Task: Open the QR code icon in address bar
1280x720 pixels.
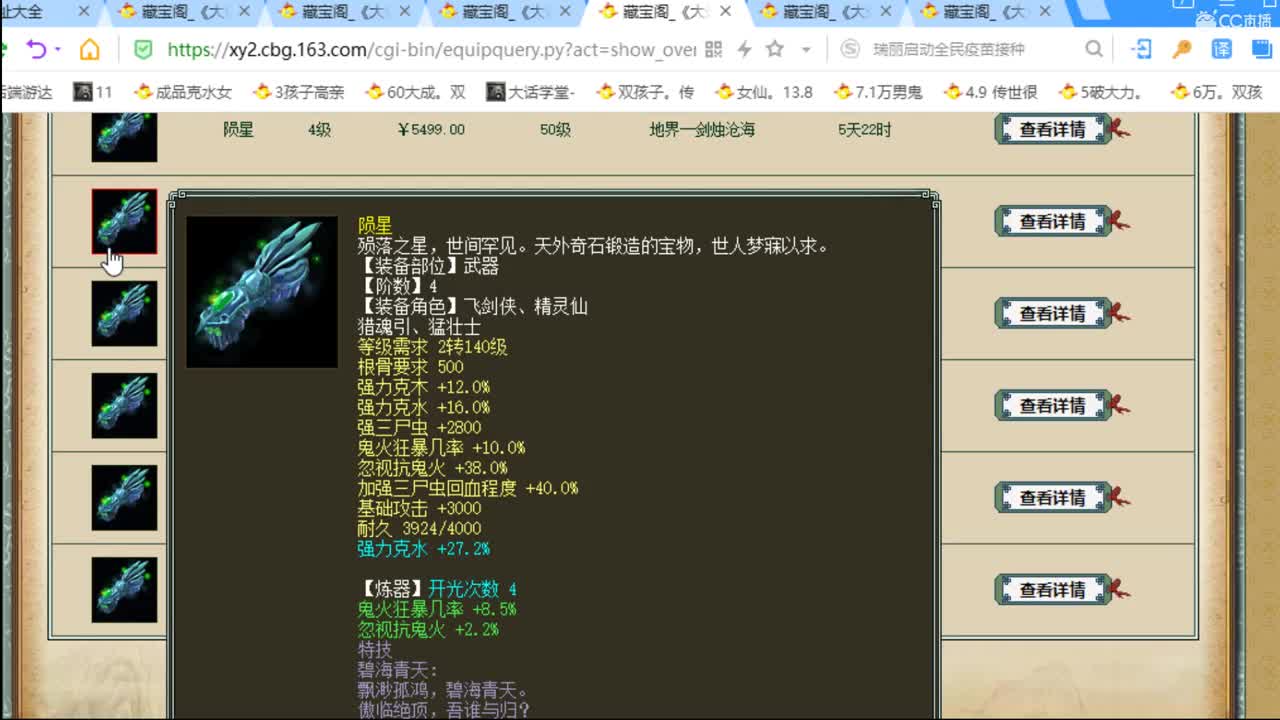Action: click(x=713, y=49)
